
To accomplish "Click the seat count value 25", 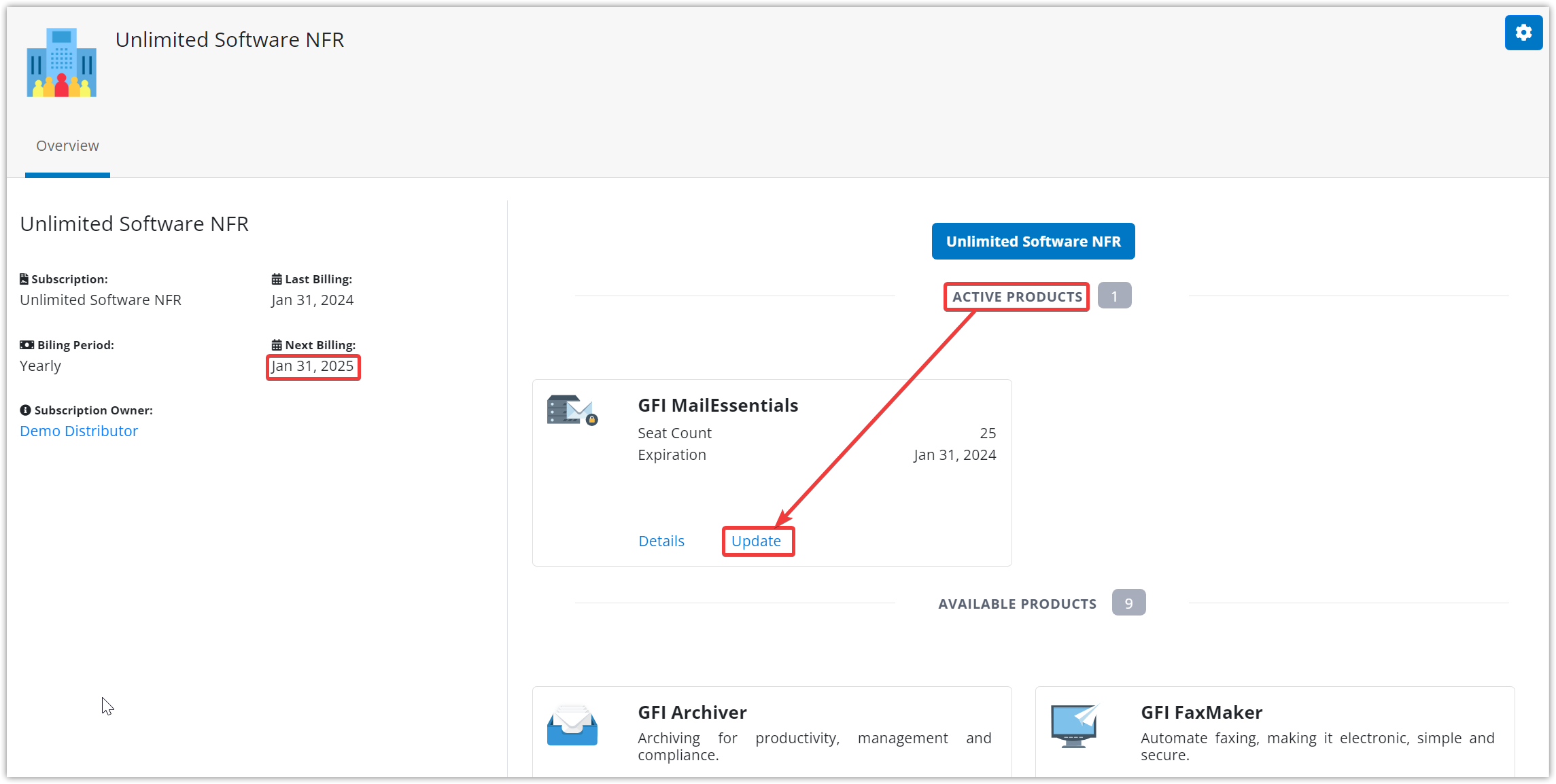I will point(988,433).
